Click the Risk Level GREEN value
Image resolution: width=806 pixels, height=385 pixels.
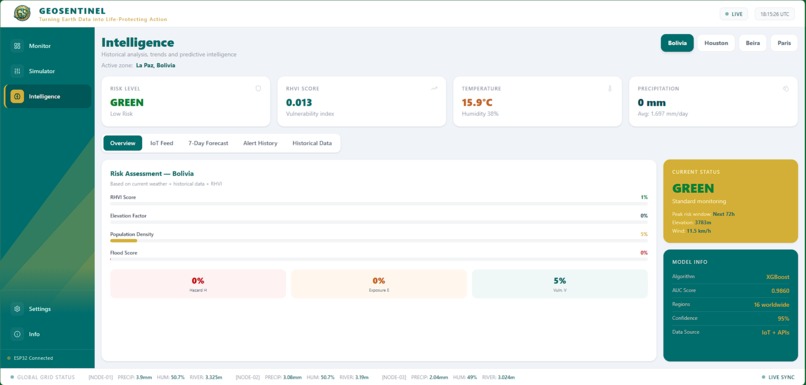tap(127, 102)
